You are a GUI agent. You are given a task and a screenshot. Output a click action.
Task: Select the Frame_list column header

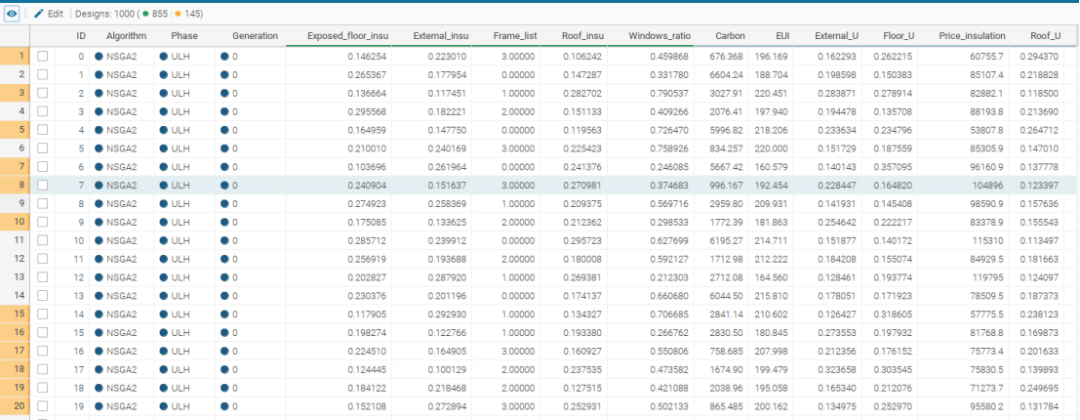[x=515, y=36]
